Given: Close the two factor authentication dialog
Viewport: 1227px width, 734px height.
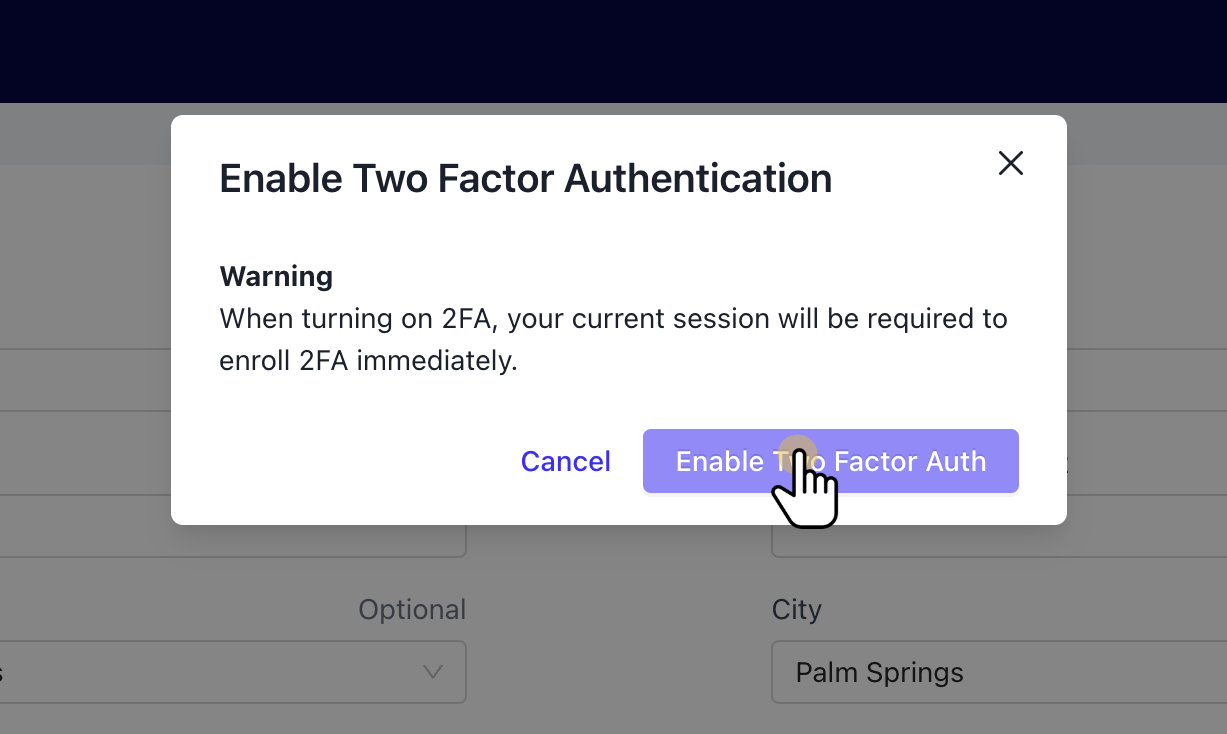Looking at the screenshot, I should pyautogui.click(x=1011, y=163).
